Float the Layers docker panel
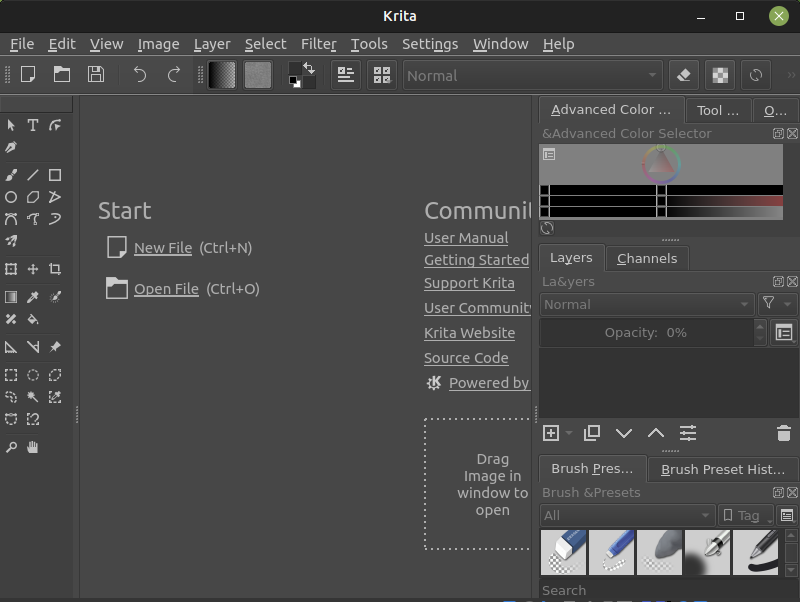This screenshot has width=800, height=602. pos(778,282)
